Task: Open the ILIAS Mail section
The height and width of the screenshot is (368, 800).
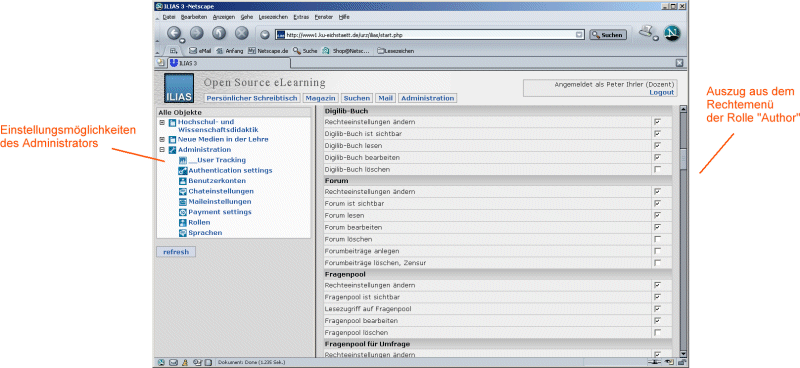Action: pyautogui.click(x=386, y=98)
